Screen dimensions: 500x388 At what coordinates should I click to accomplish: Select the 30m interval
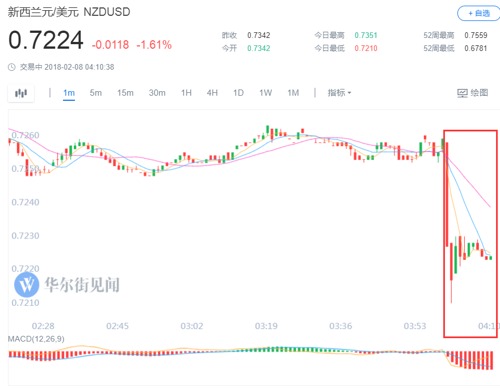tap(157, 93)
